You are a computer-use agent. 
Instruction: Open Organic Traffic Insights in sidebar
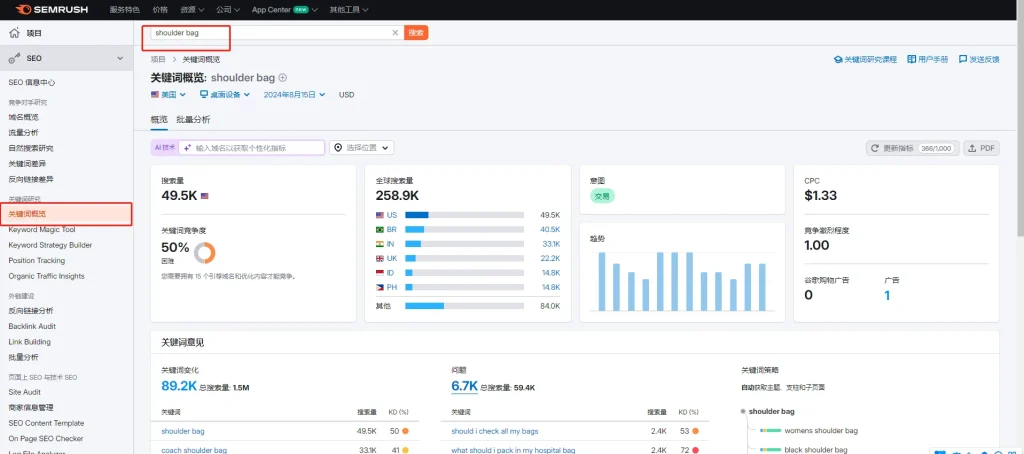(x=46, y=276)
